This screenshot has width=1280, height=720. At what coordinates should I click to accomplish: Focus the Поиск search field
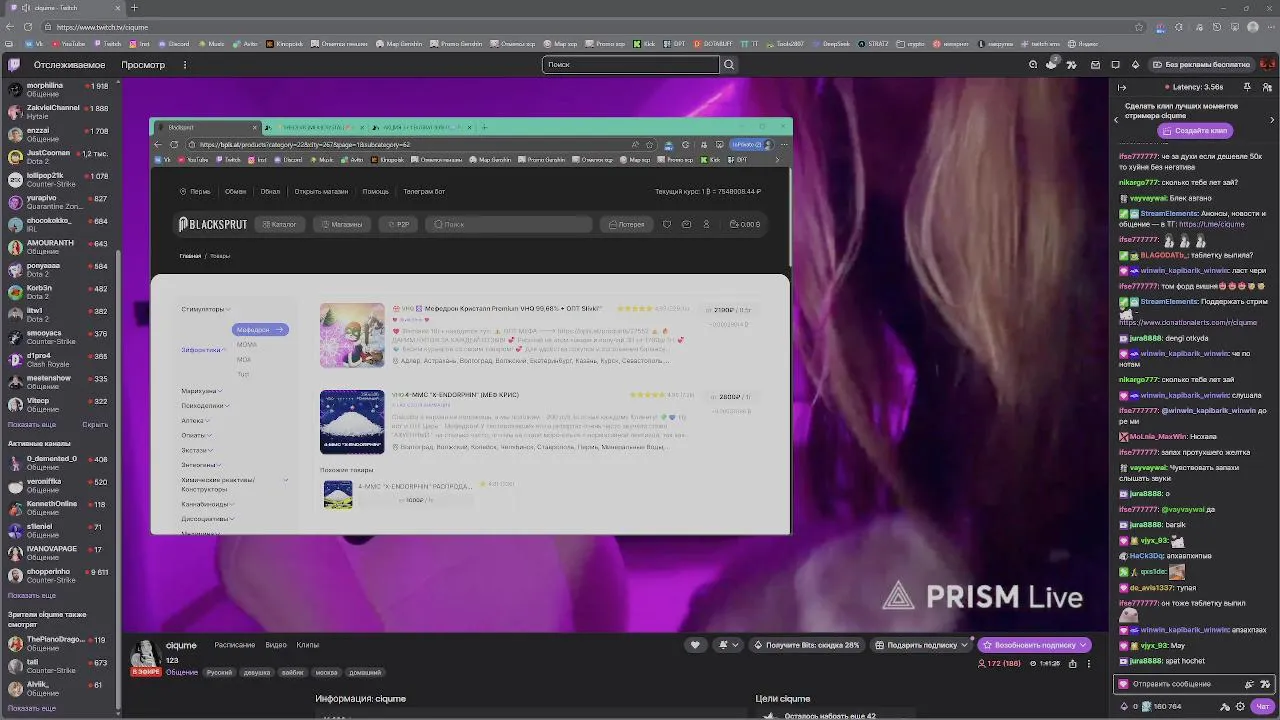[631, 65]
